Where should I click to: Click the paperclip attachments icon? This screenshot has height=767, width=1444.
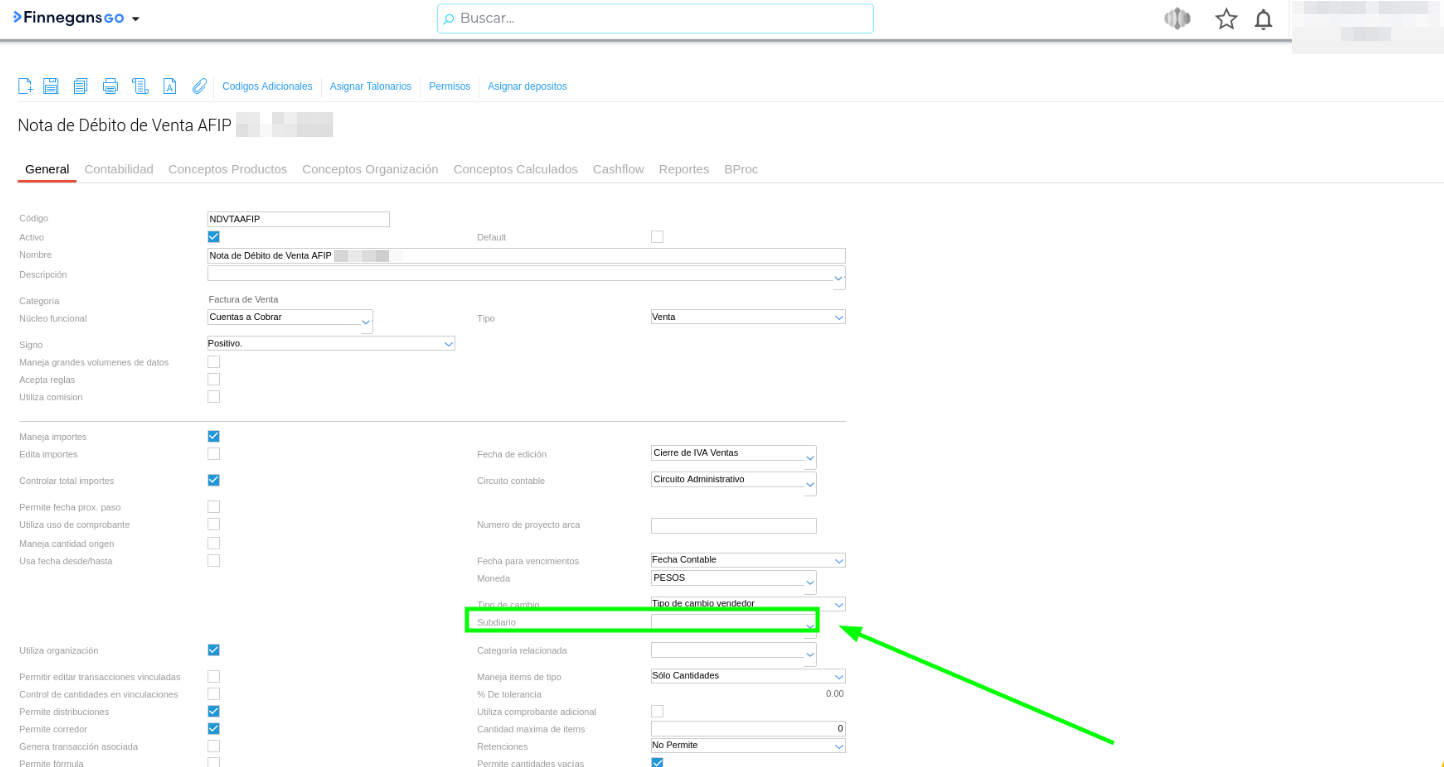(x=199, y=86)
